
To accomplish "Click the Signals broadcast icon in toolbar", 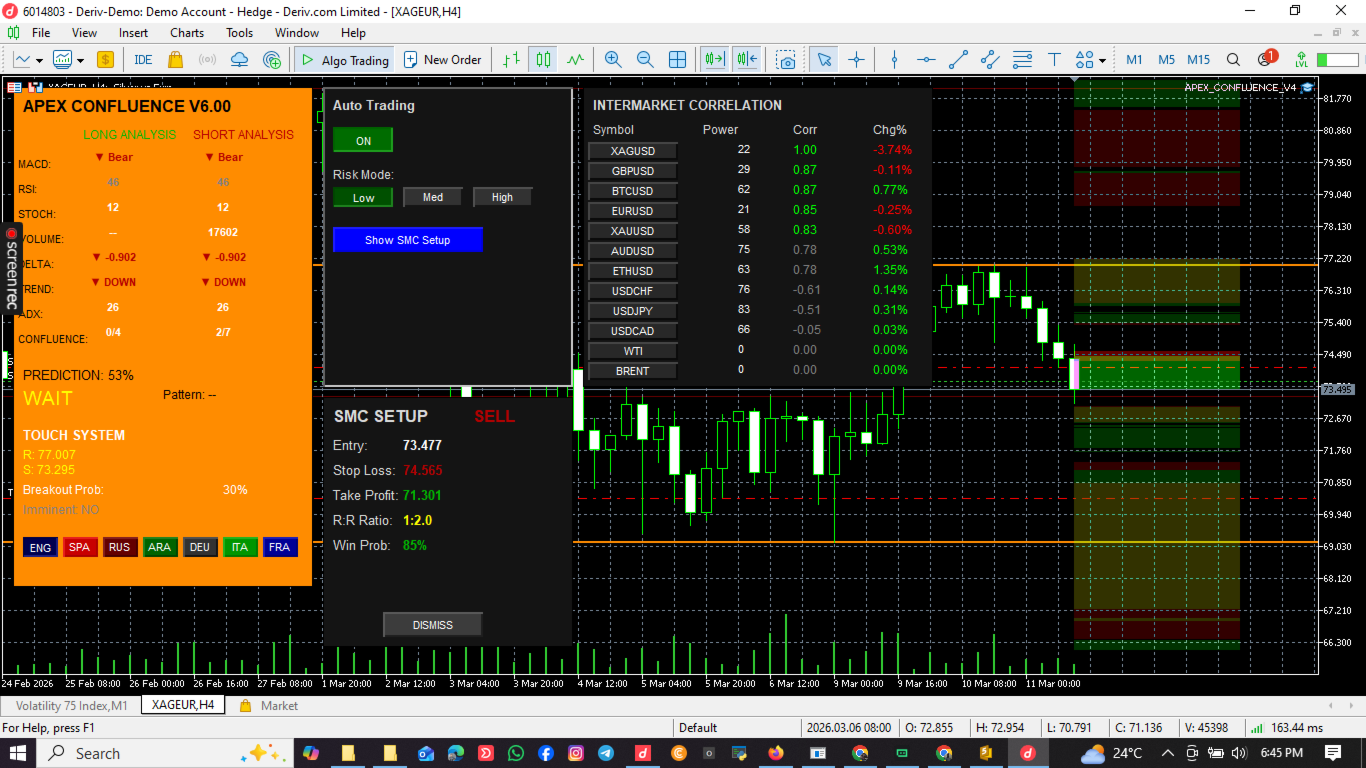I will click(207, 60).
